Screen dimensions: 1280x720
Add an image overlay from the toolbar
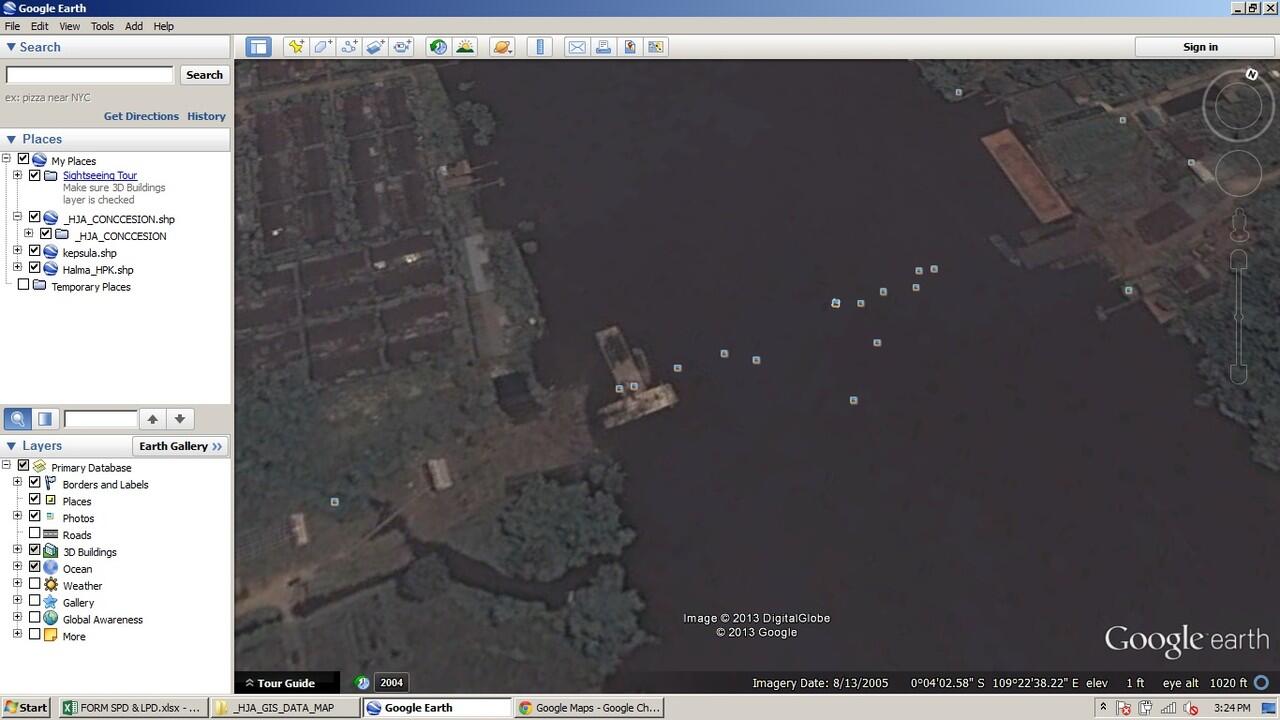pyautogui.click(x=375, y=47)
